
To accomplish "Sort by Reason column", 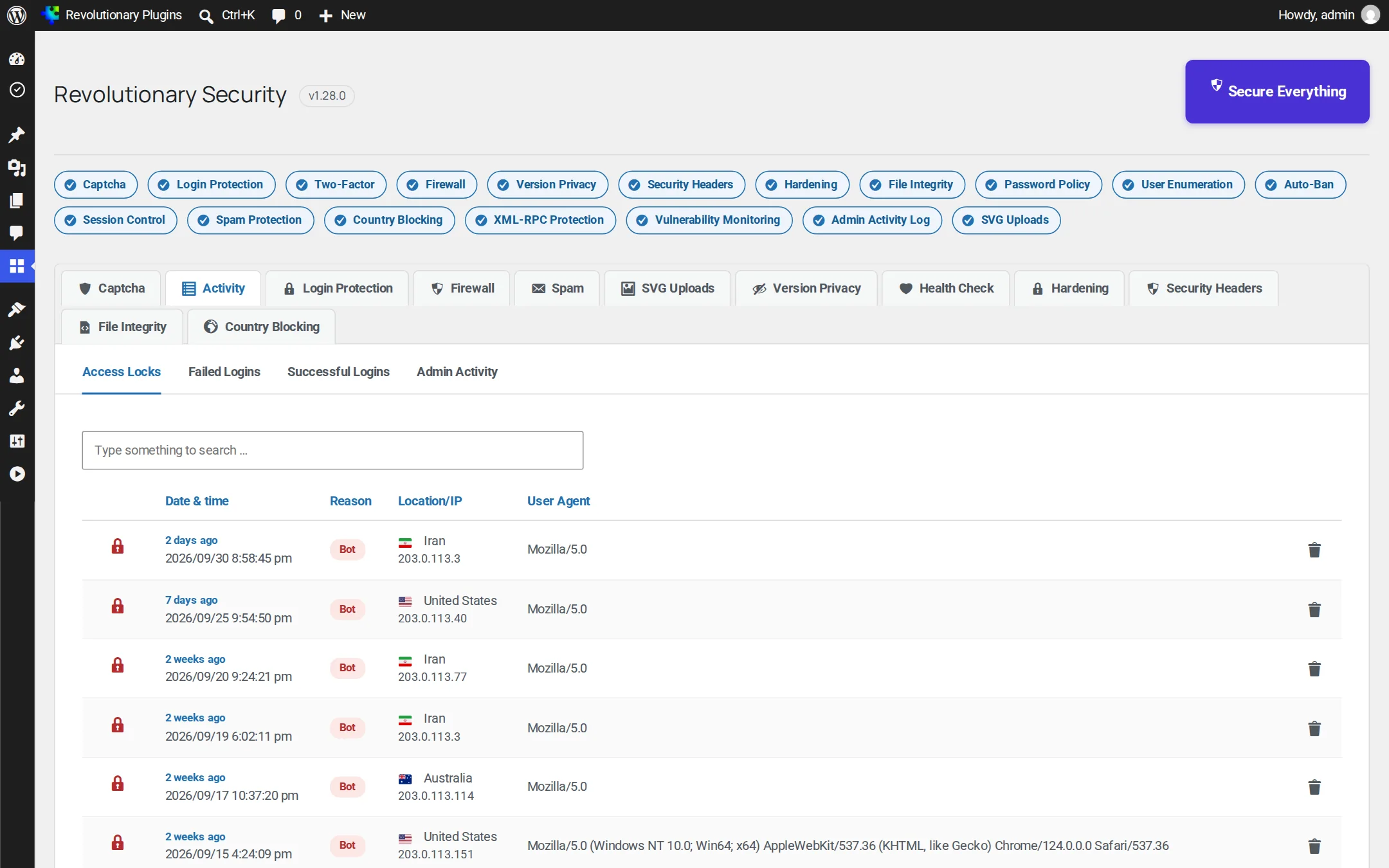I will (x=350, y=501).
